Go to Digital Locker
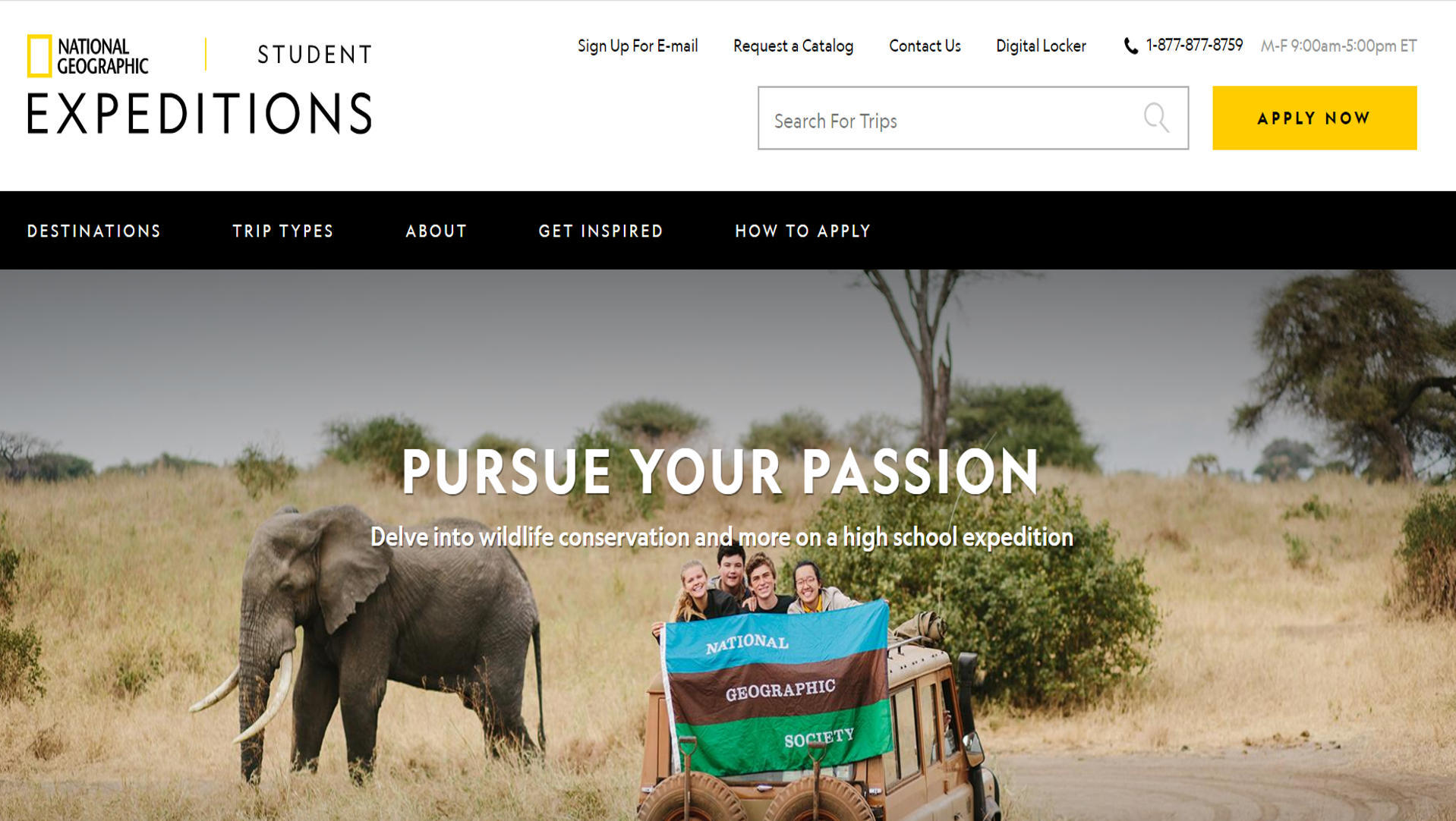1456x821 pixels. pos(1041,46)
